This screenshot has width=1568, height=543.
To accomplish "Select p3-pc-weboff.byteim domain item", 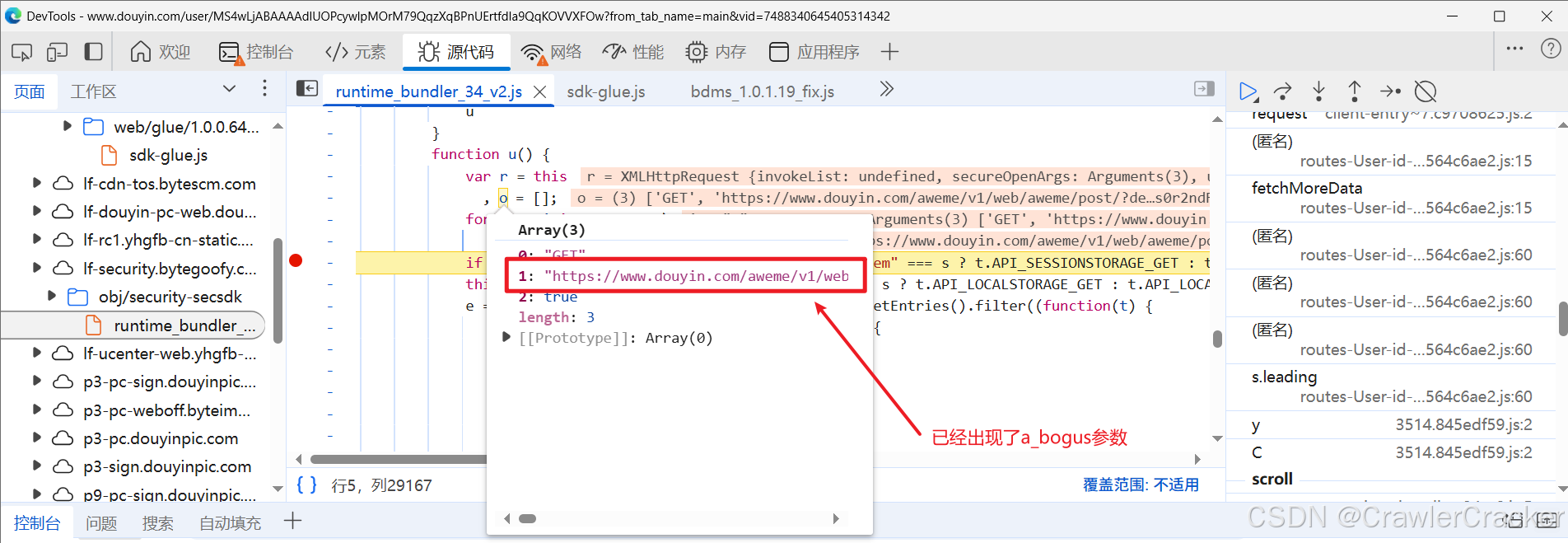I will (166, 410).
